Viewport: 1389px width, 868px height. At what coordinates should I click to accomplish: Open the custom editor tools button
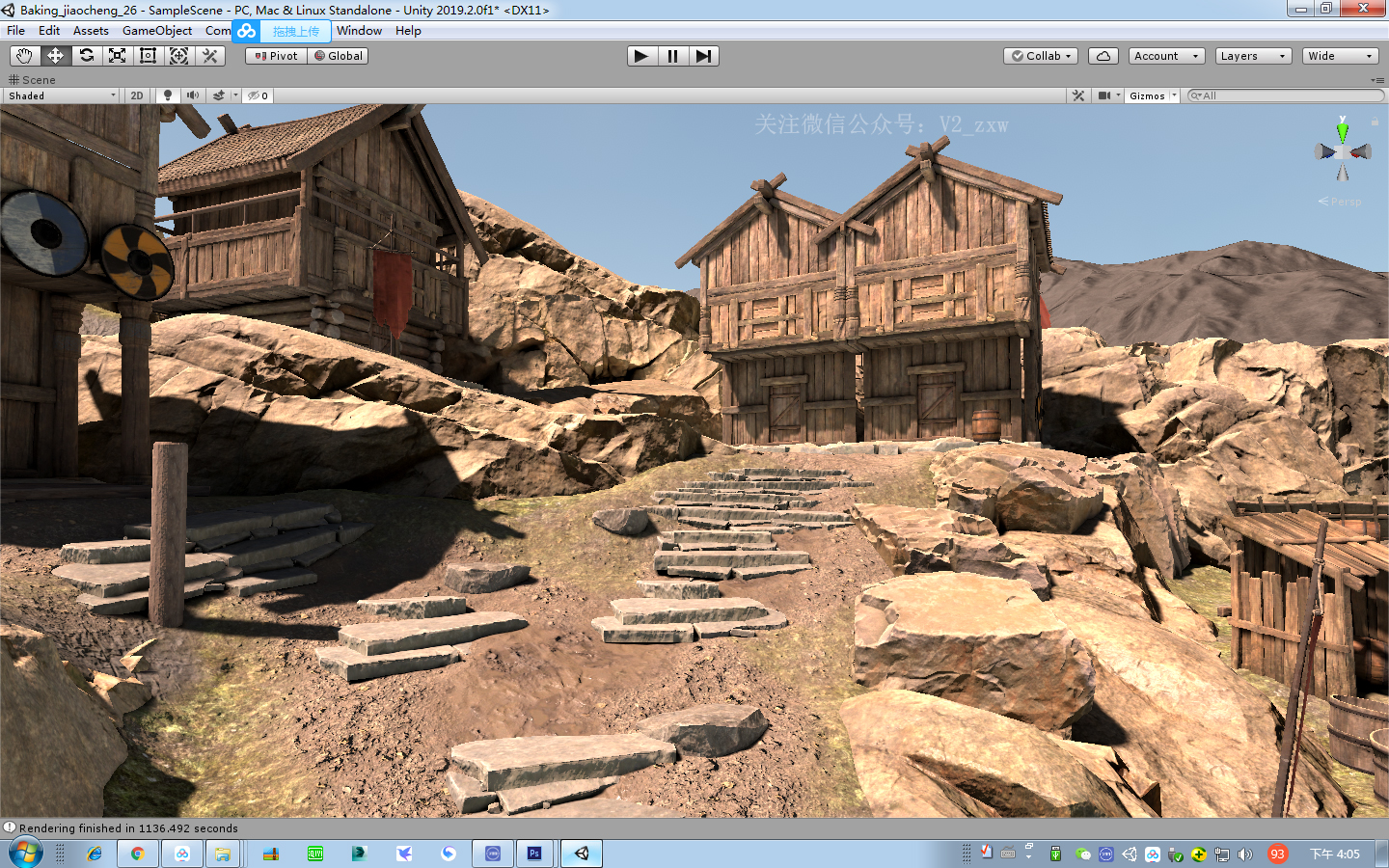click(x=209, y=56)
